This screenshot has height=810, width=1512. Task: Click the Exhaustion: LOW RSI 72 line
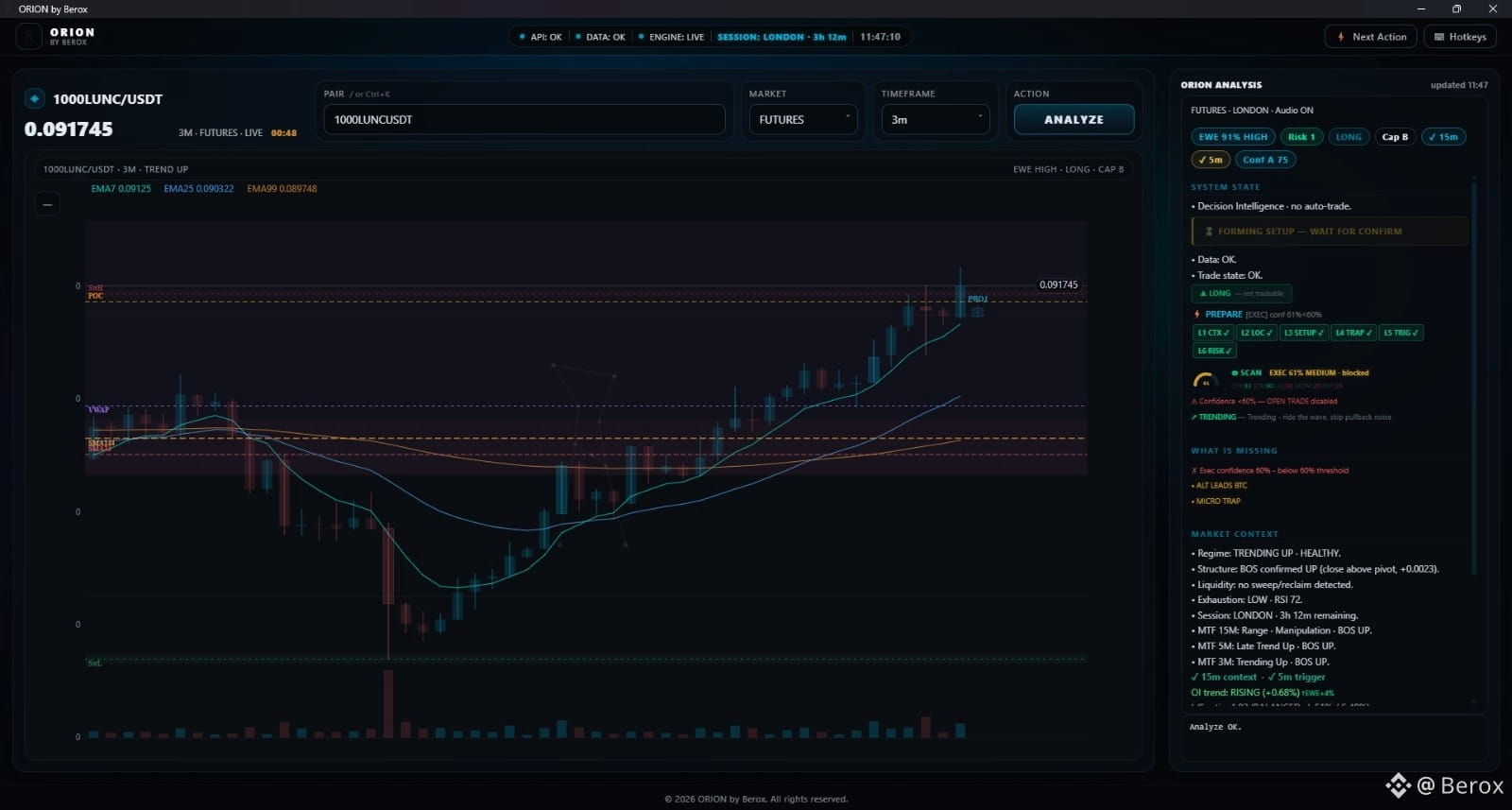point(1246,600)
